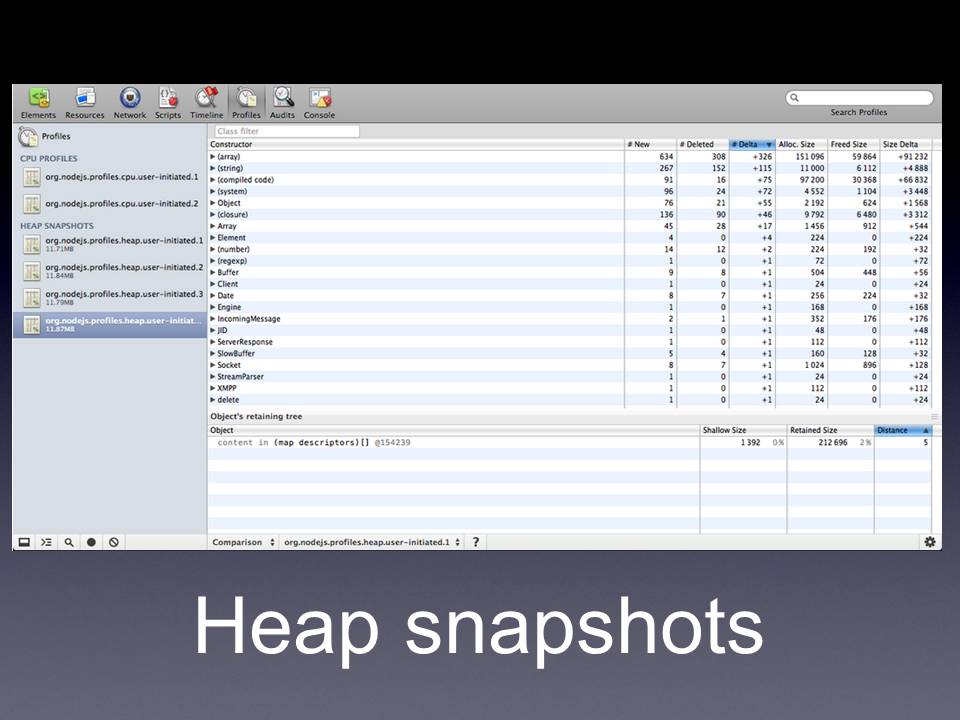Screen dimensions: 960x720
Task: Sort by the Distance column header
Action: pos(903,430)
